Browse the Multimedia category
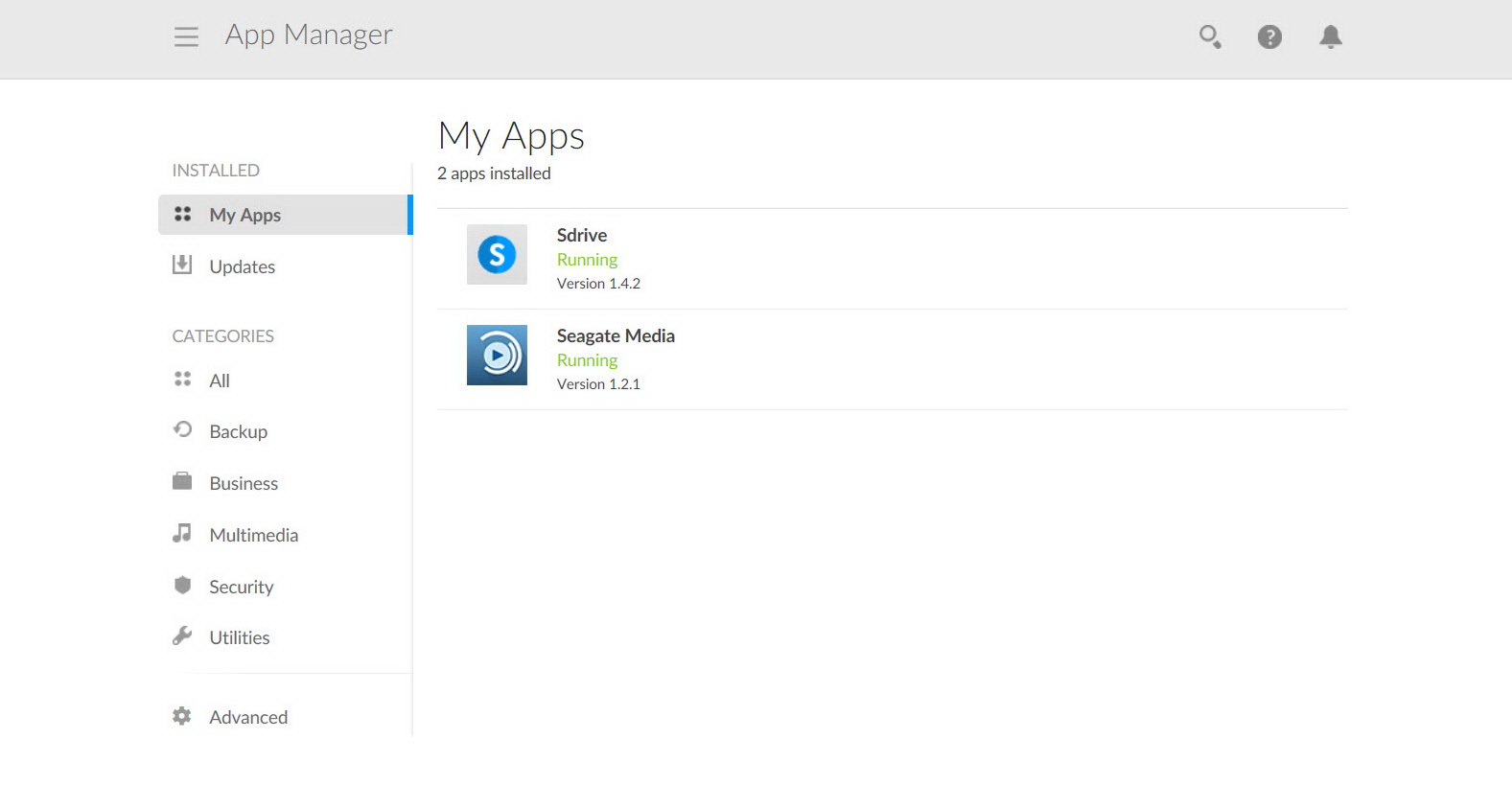This screenshot has width=1512, height=785. click(254, 535)
